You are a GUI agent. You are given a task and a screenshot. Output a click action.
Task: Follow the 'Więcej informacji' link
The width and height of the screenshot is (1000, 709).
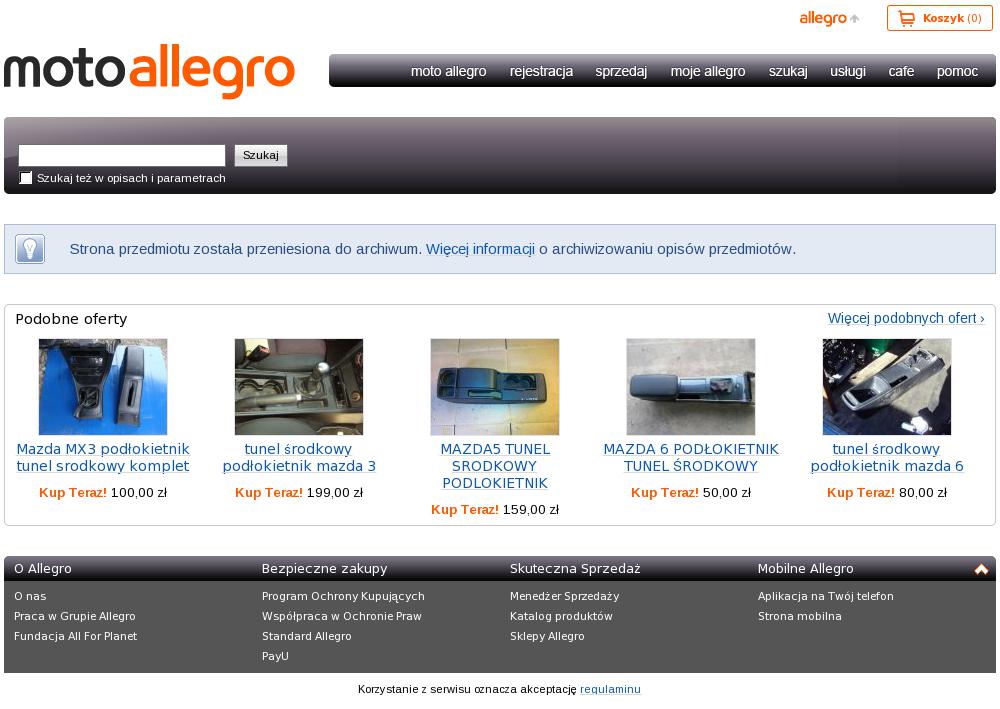click(480, 249)
